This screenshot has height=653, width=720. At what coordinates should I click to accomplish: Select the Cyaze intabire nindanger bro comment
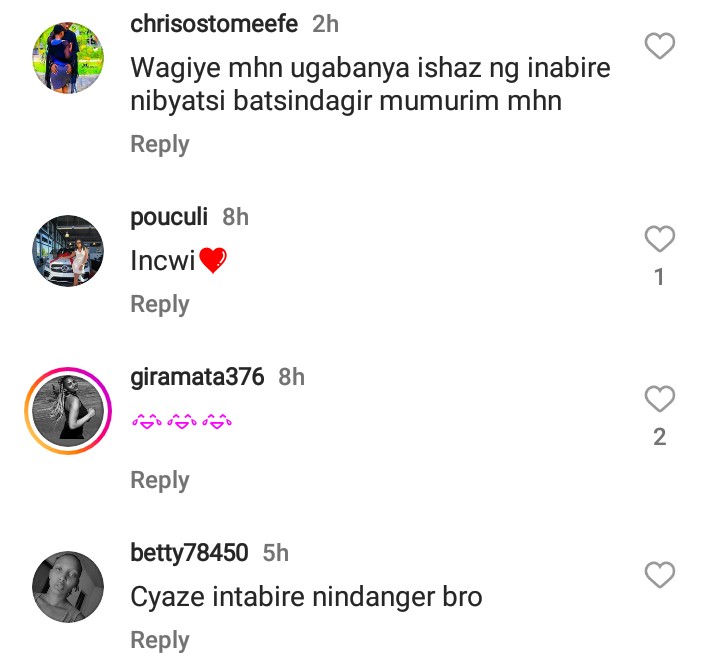click(x=306, y=597)
